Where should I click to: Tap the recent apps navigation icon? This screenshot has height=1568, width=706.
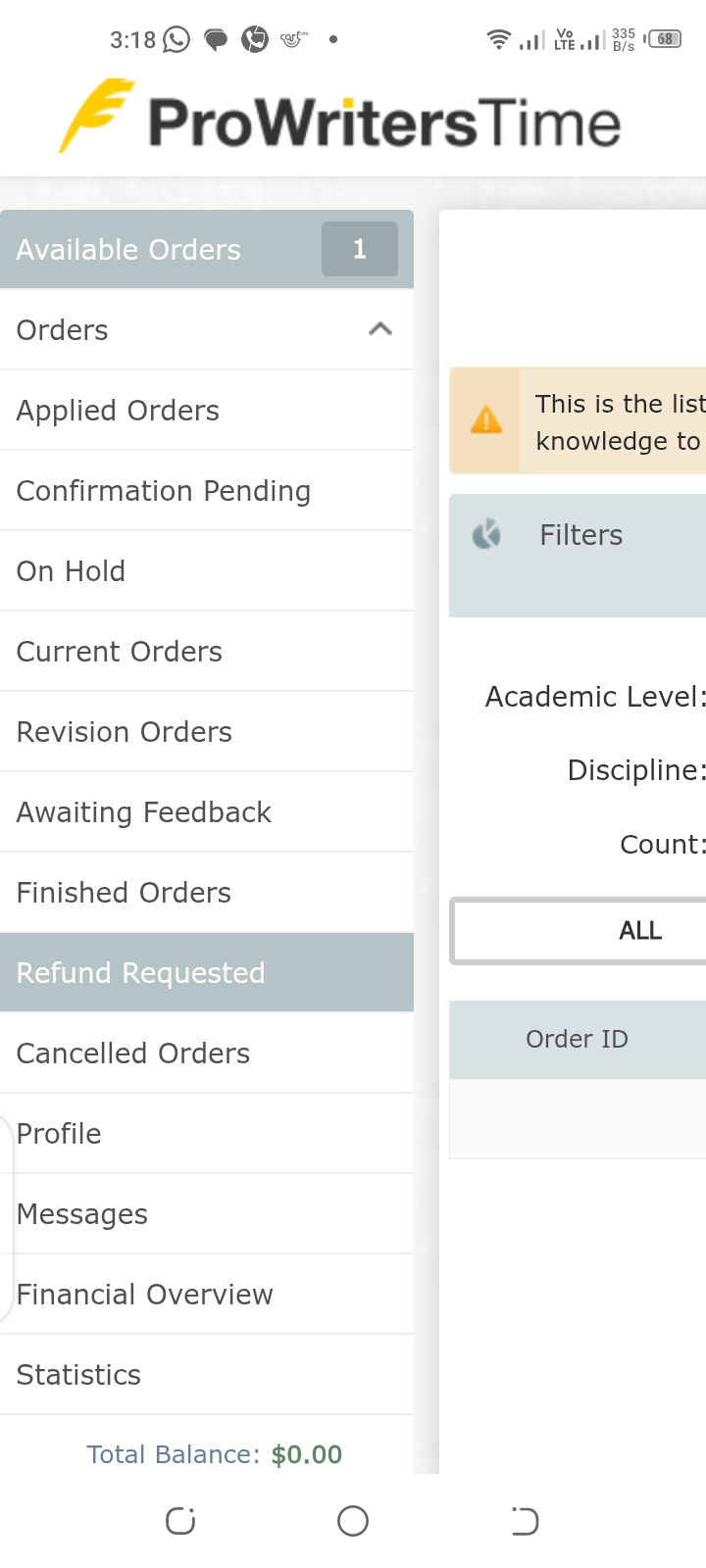(180, 1521)
